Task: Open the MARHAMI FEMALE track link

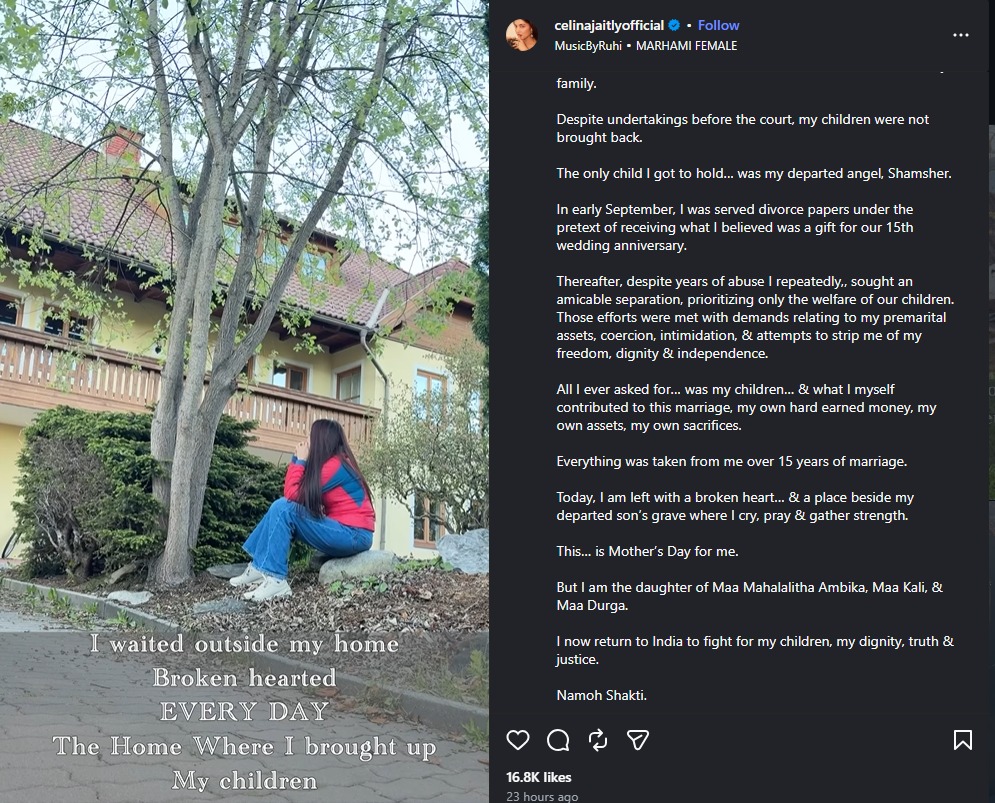Action: tap(686, 46)
